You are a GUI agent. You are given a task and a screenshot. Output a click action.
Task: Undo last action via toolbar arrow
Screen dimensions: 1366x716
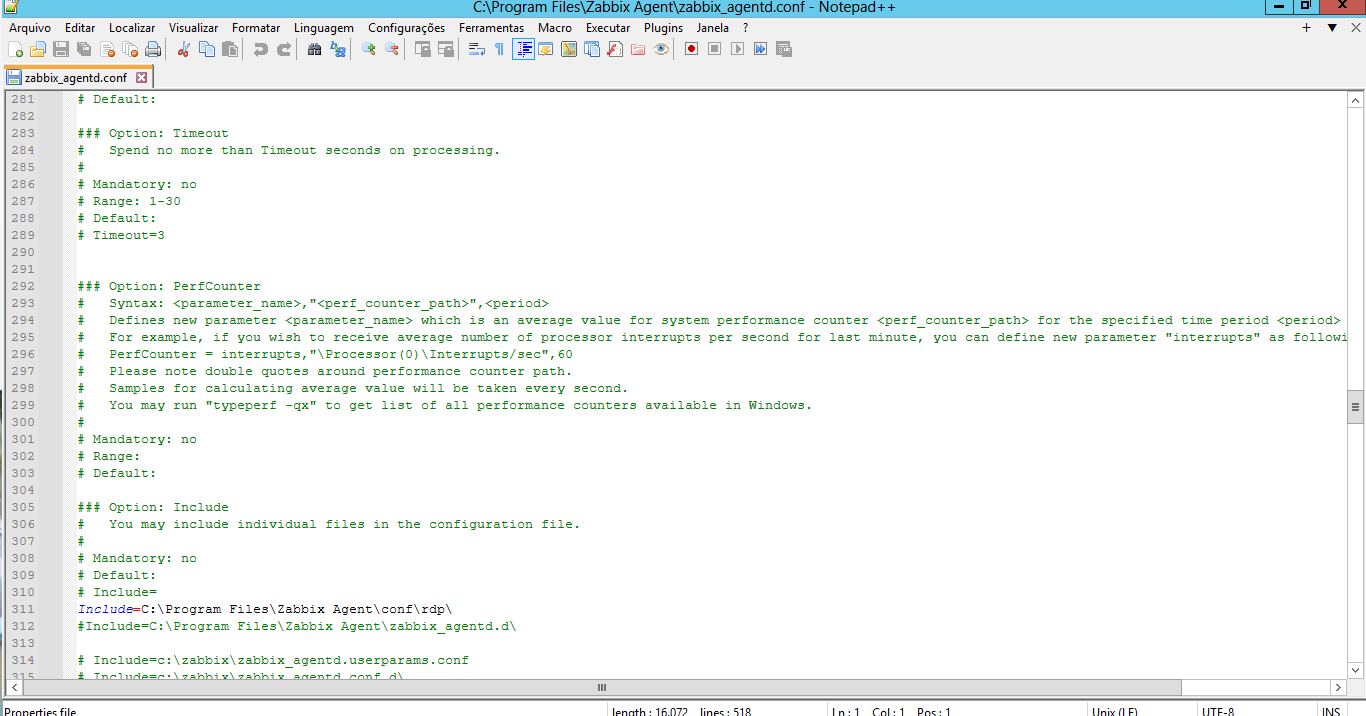pyautogui.click(x=261, y=49)
